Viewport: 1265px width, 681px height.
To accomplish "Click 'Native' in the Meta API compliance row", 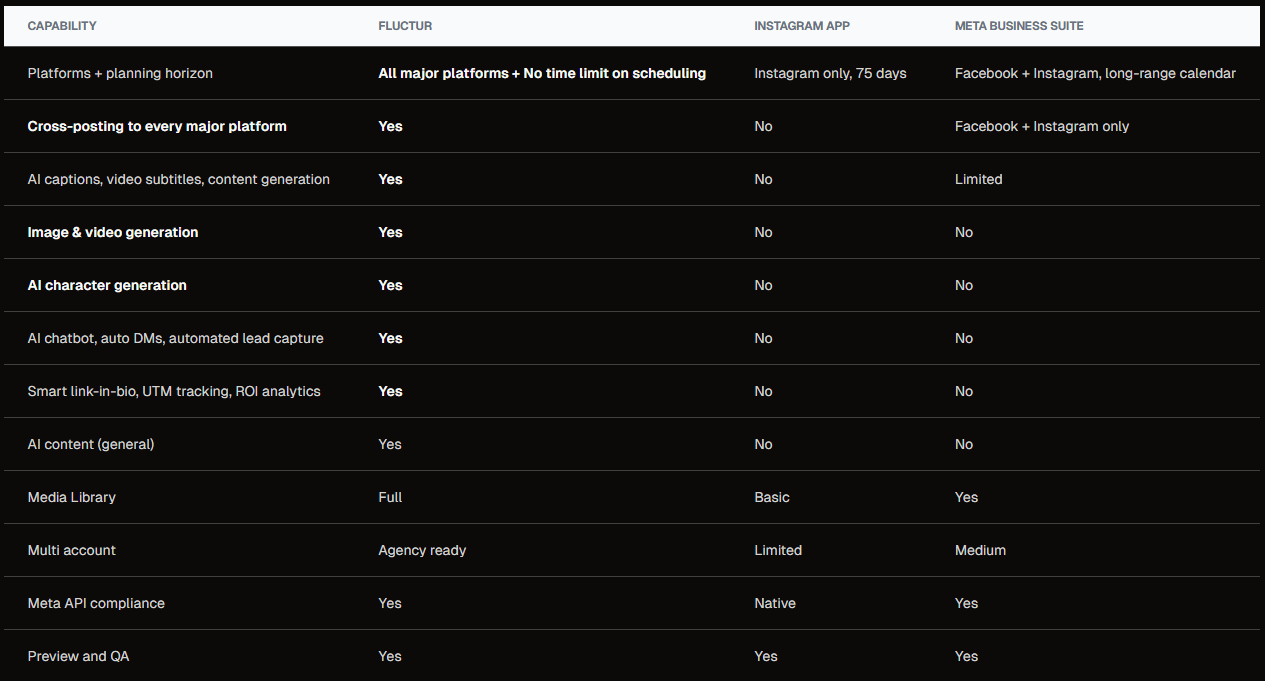I will (775, 603).
